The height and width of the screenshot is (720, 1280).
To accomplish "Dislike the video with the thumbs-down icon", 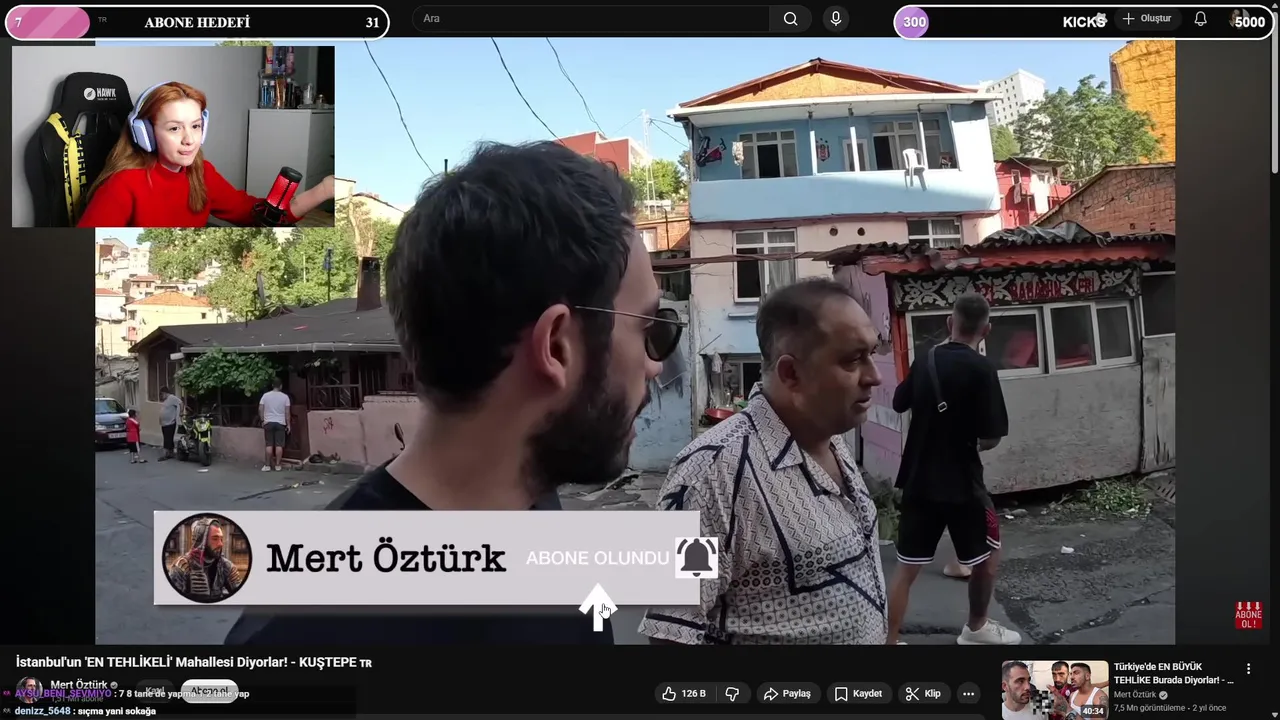I will coord(732,693).
